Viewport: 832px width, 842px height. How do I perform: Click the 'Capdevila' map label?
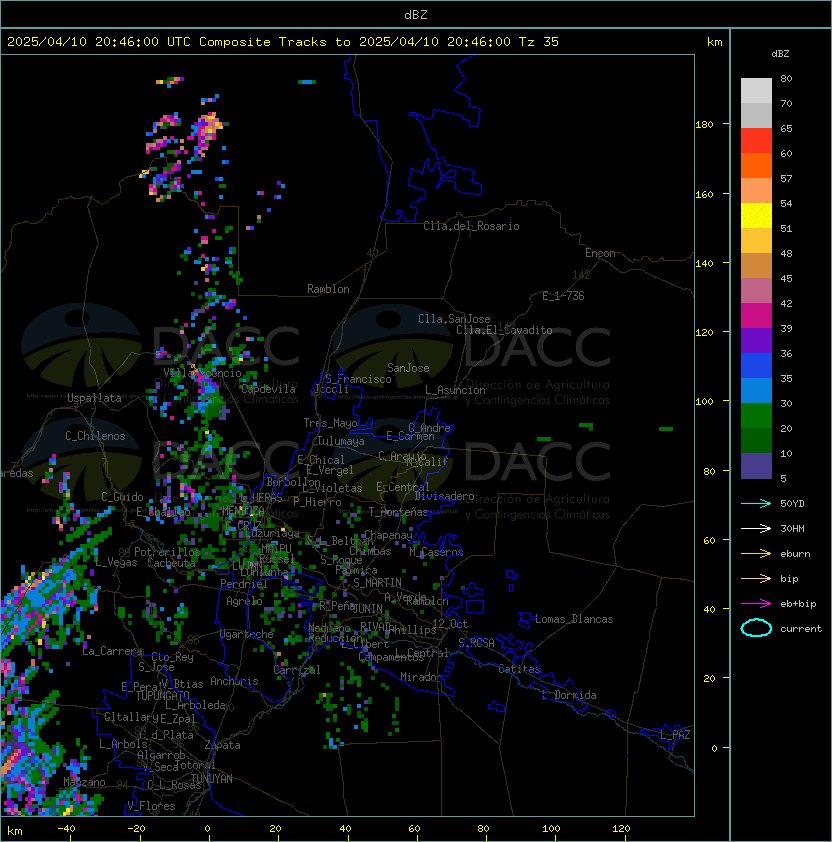(268, 389)
